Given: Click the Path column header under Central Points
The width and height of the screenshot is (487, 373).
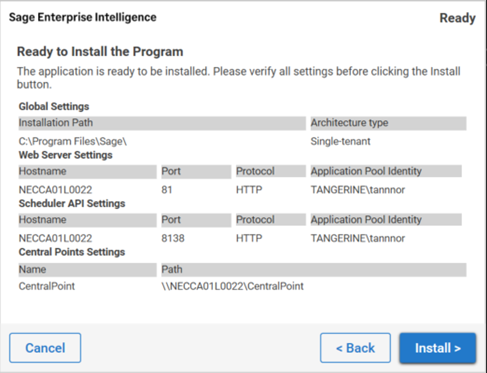Looking at the screenshot, I should point(314,269).
